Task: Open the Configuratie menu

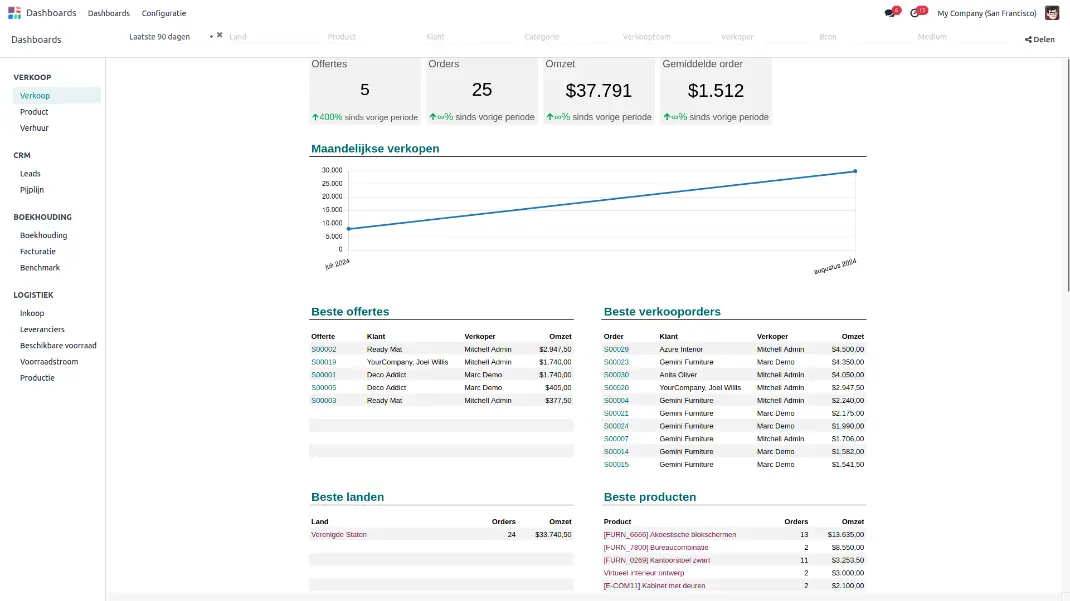Action: (x=164, y=13)
